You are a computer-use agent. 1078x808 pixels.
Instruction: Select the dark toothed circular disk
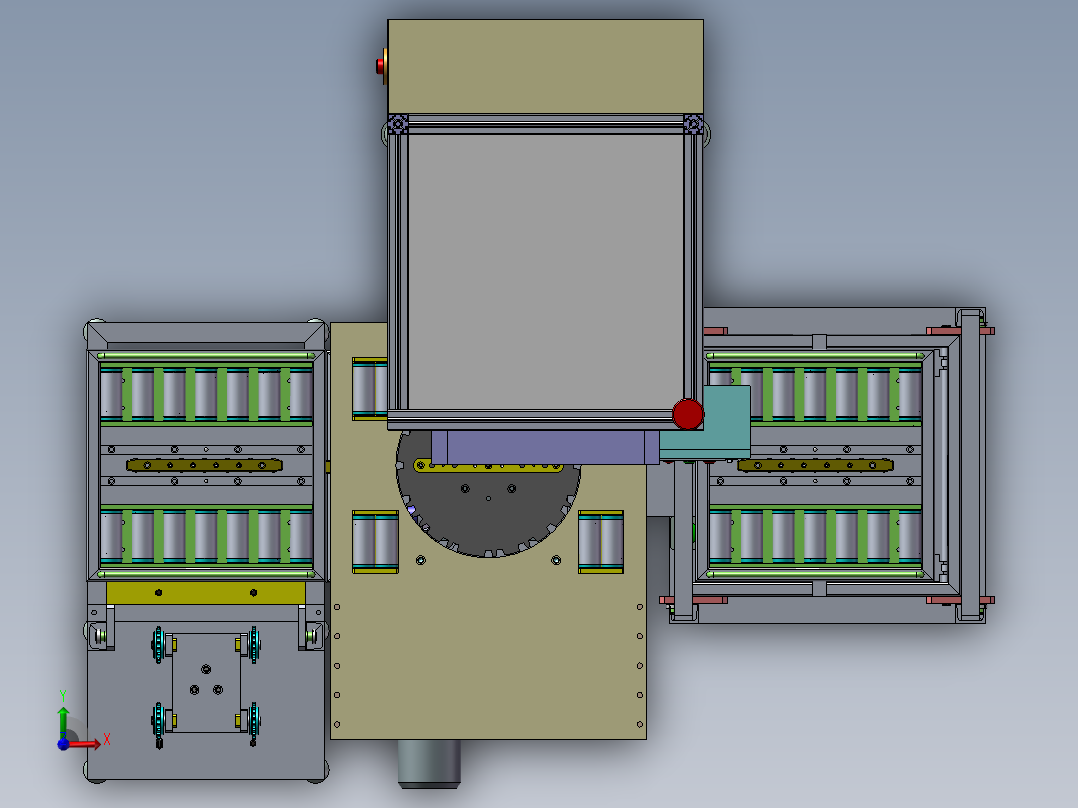point(488,509)
